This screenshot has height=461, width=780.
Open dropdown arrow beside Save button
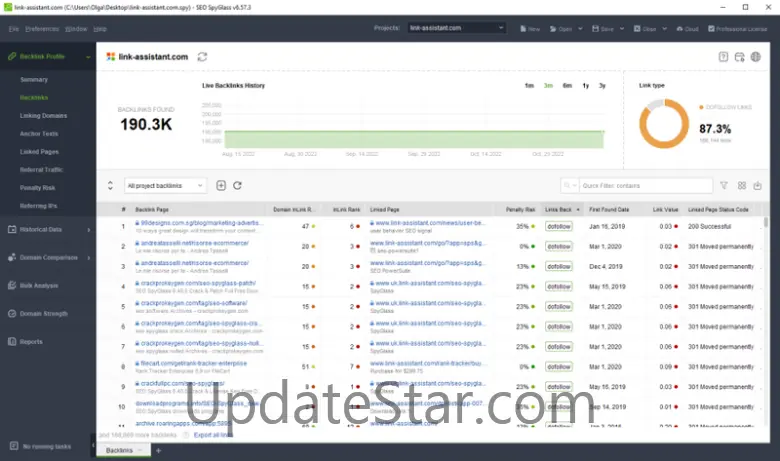point(622,29)
